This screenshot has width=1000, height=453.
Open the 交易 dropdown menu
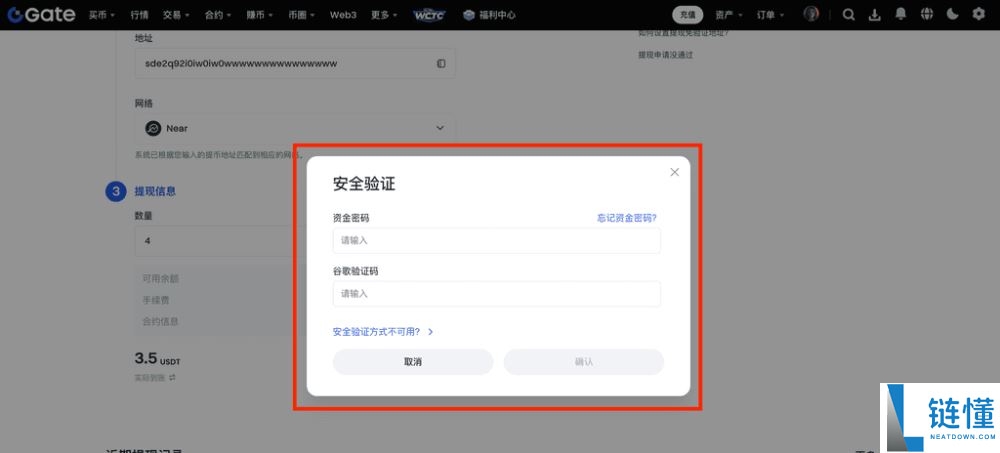tap(176, 15)
